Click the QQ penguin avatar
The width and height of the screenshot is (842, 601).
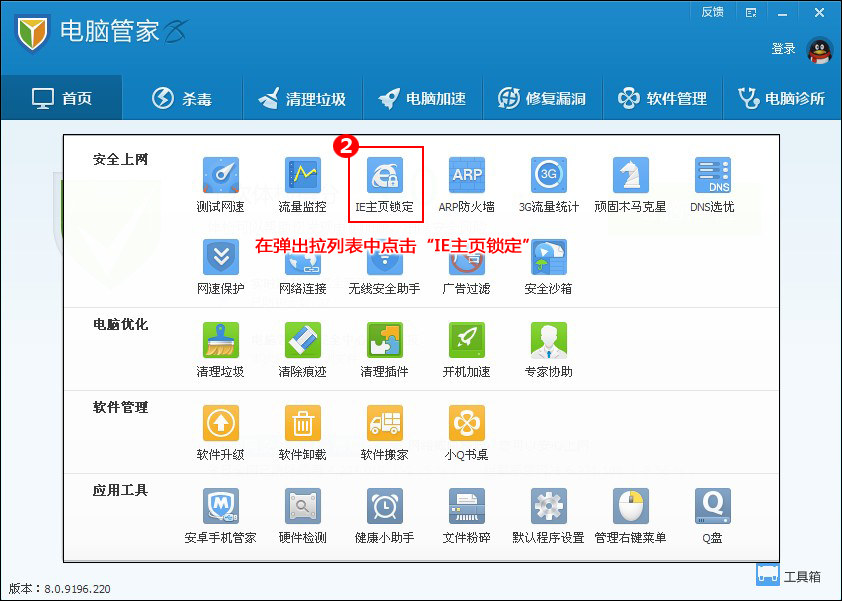[x=819, y=50]
